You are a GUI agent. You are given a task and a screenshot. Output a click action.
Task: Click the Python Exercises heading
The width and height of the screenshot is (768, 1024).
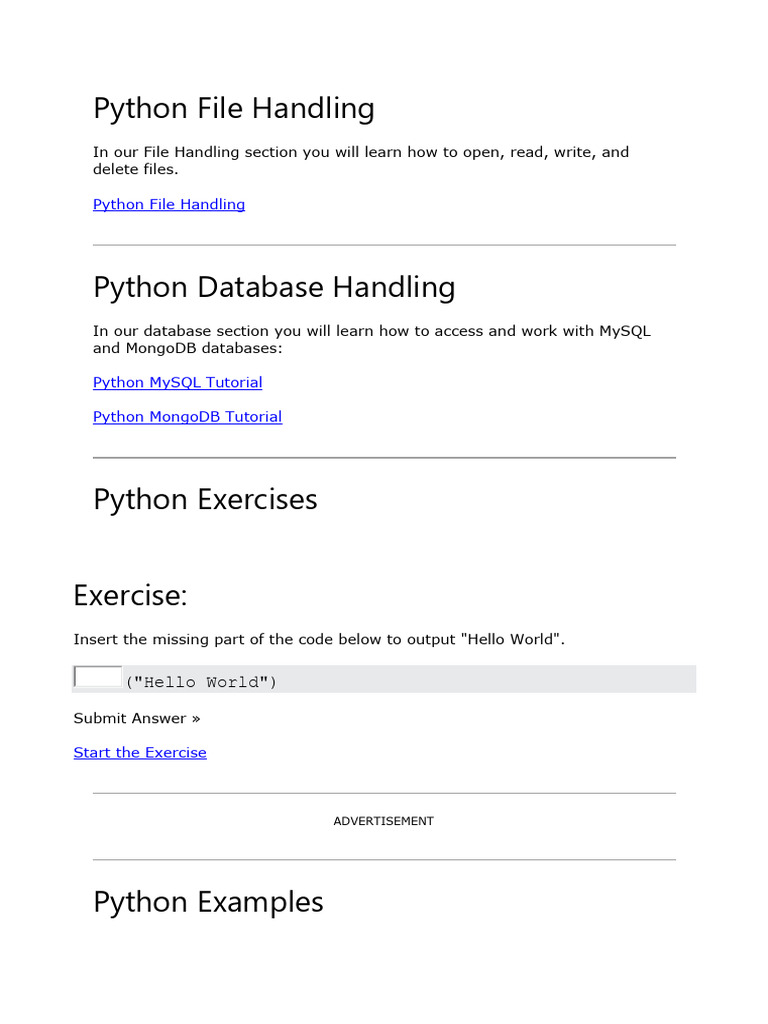pyautogui.click(x=205, y=499)
